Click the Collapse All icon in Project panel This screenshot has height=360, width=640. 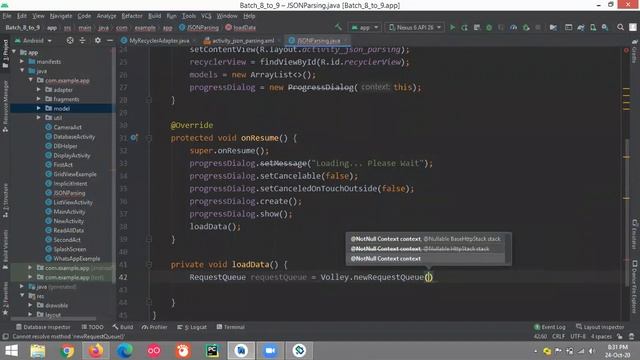(x=82, y=40)
